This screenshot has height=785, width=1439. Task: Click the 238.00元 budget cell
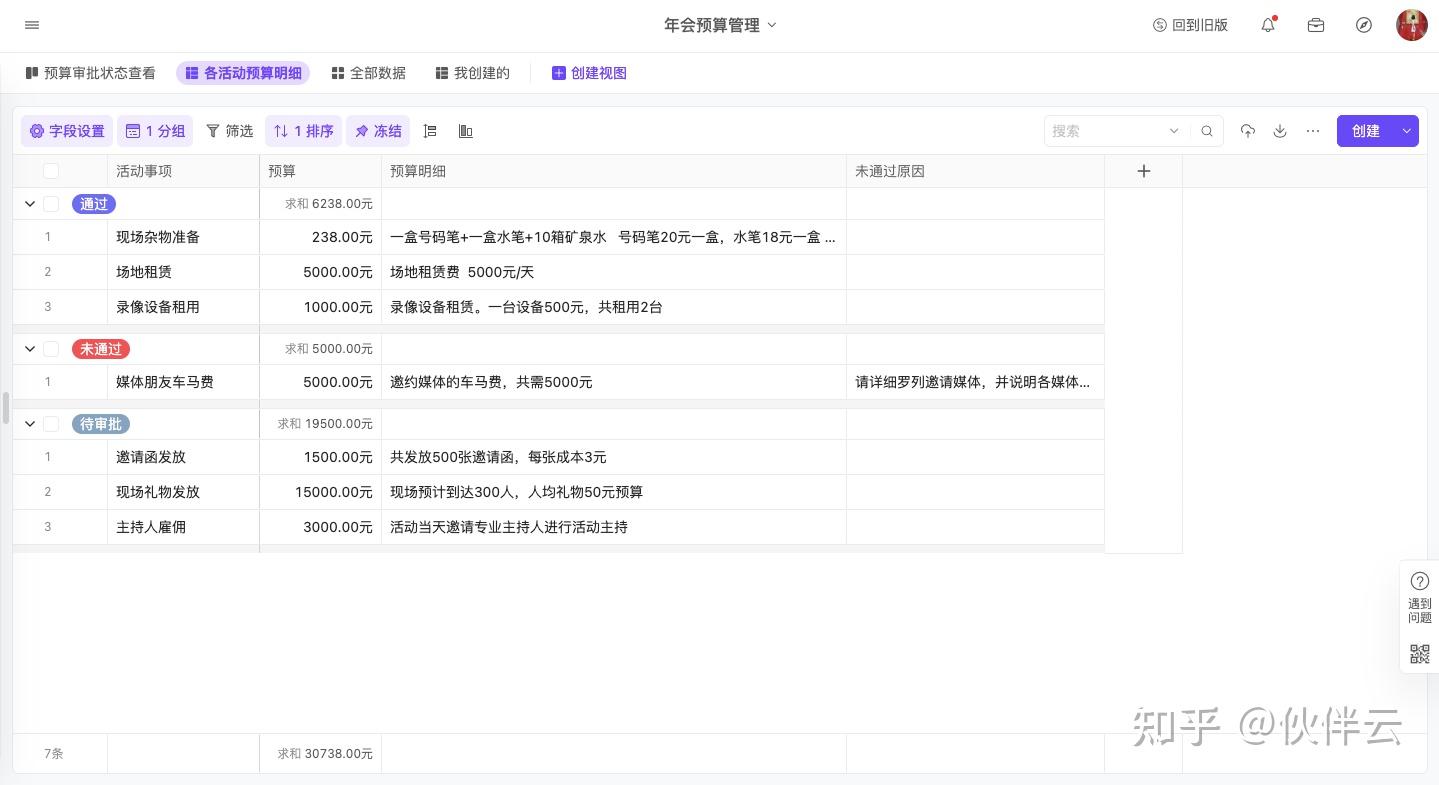(x=320, y=237)
